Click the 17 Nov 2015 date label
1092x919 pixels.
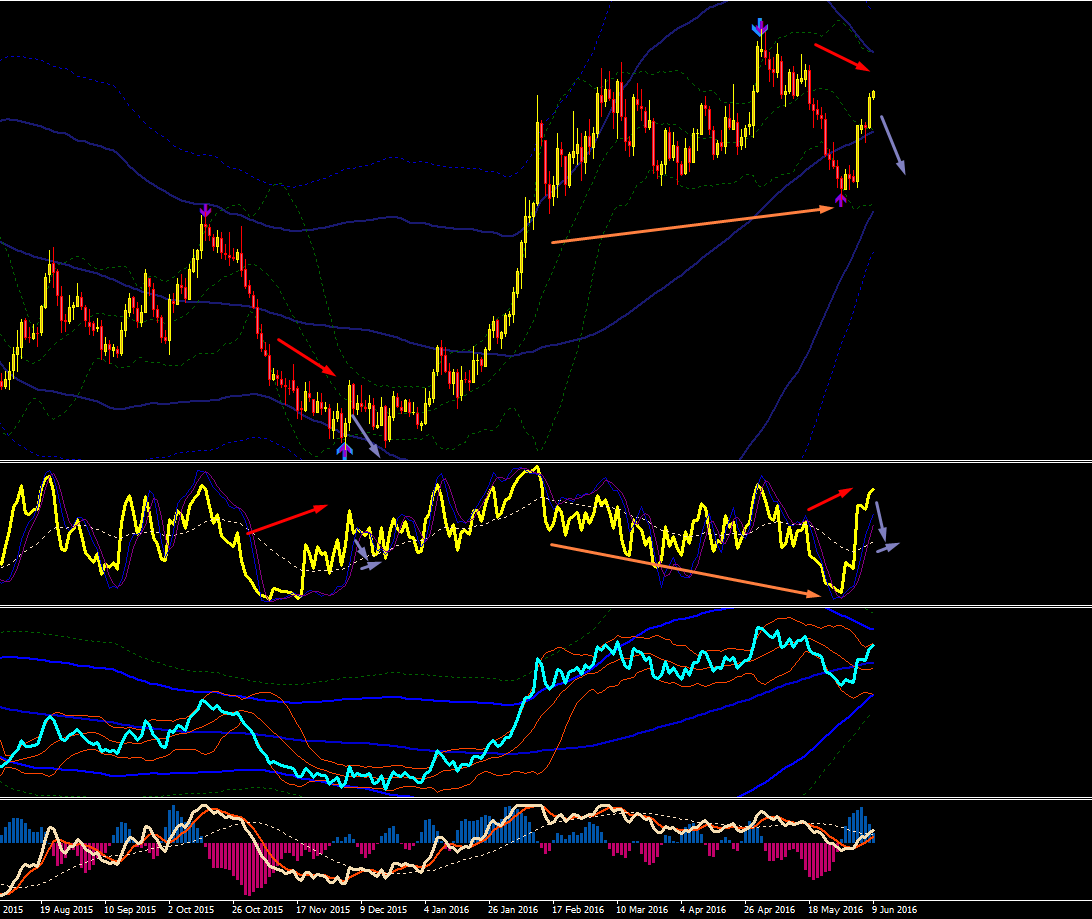322,909
